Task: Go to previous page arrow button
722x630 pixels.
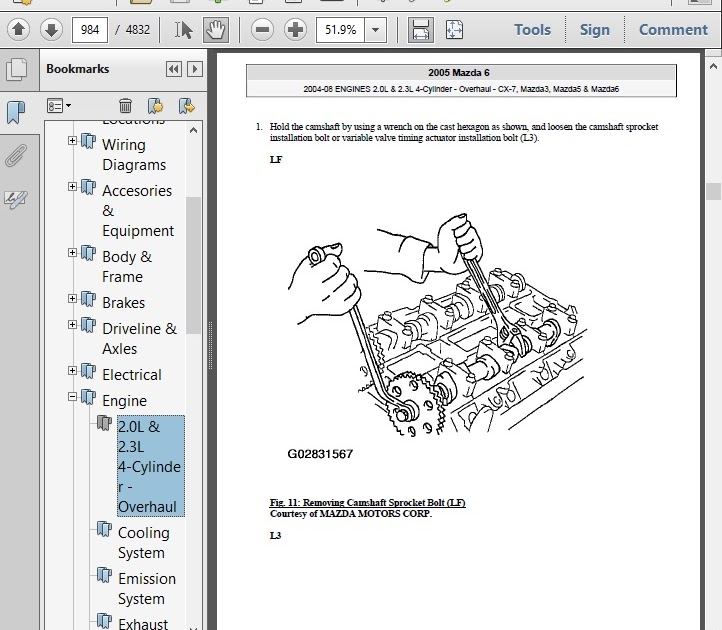Action: click(x=18, y=30)
